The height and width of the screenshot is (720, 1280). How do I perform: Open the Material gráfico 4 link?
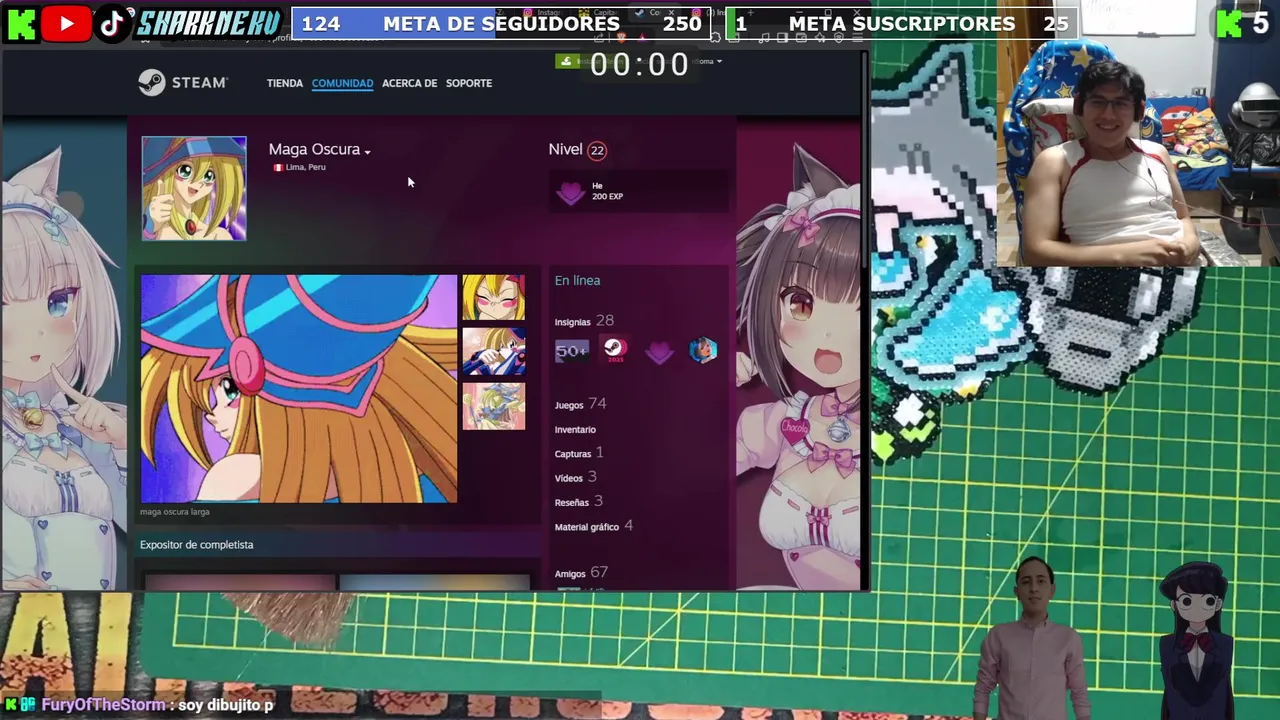pos(593,526)
